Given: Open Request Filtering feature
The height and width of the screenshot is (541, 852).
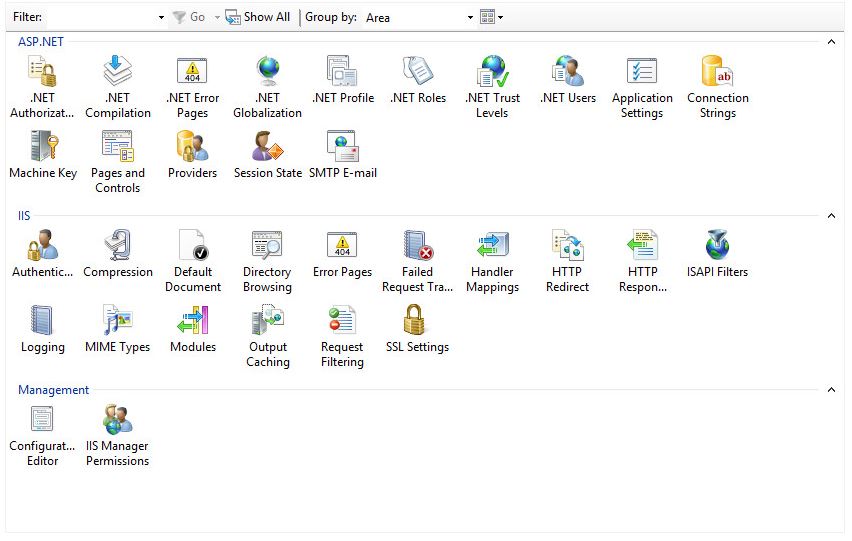Looking at the screenshot, I should [x=342, y=336].
